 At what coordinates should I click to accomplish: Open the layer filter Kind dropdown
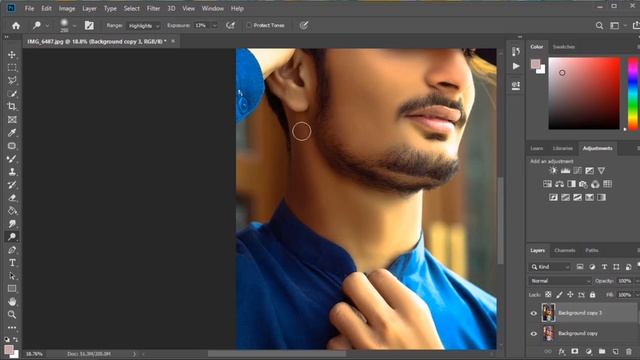click(550, 267)
